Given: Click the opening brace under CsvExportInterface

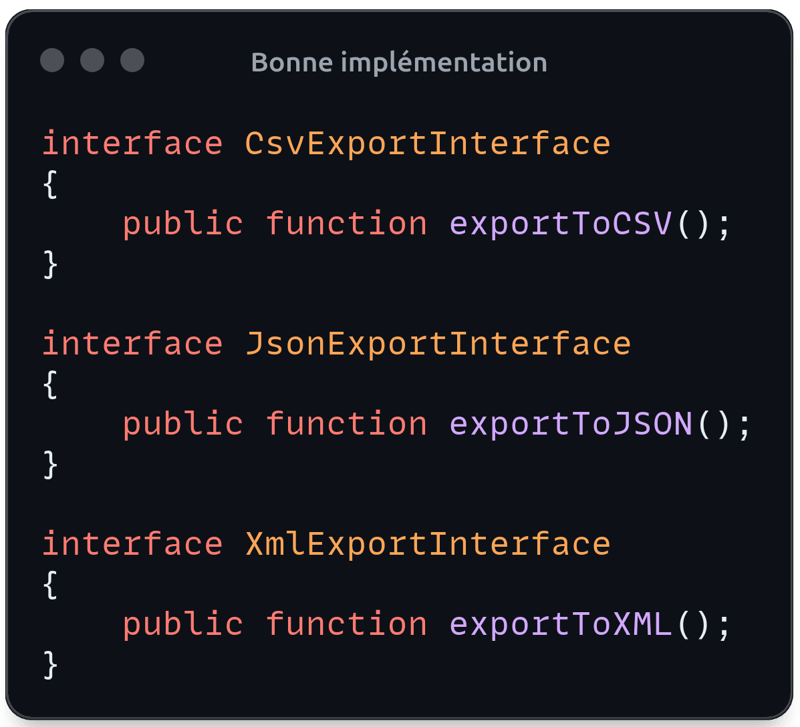Looking at the screenshot, I should [50, 185].
